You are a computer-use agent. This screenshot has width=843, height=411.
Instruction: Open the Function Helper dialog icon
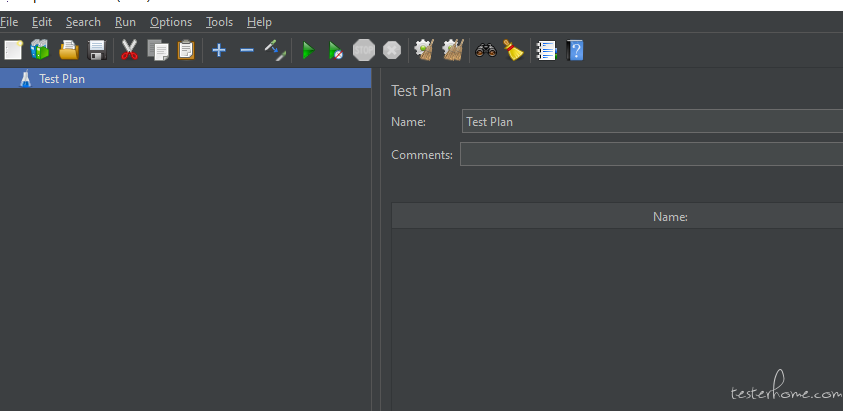tap(546, 50)
